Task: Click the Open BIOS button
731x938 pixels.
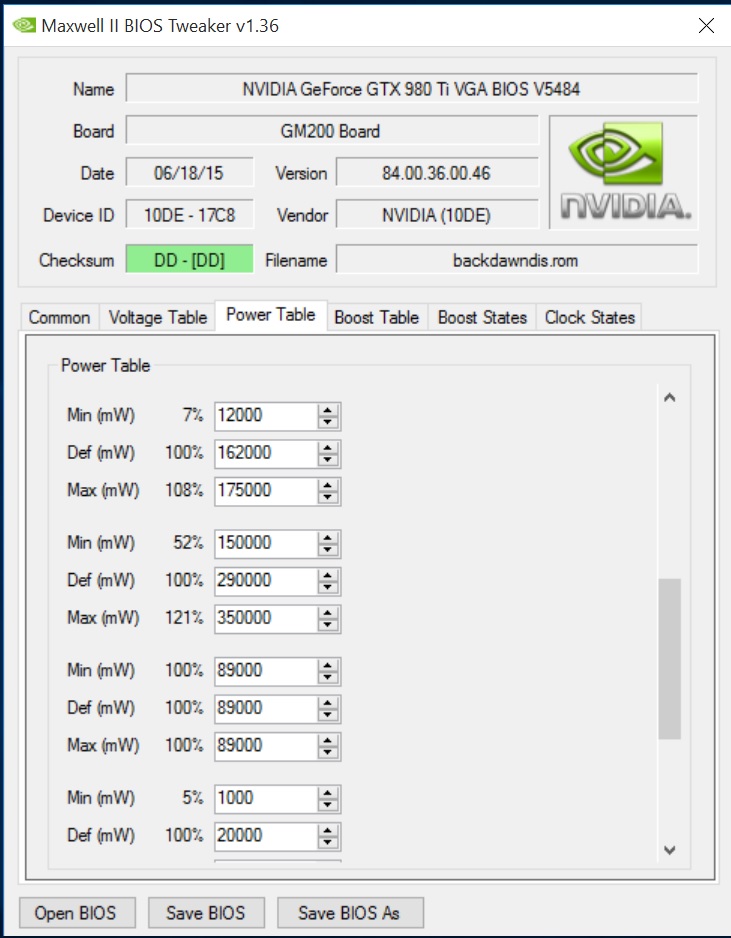Action: coord(77,913)
